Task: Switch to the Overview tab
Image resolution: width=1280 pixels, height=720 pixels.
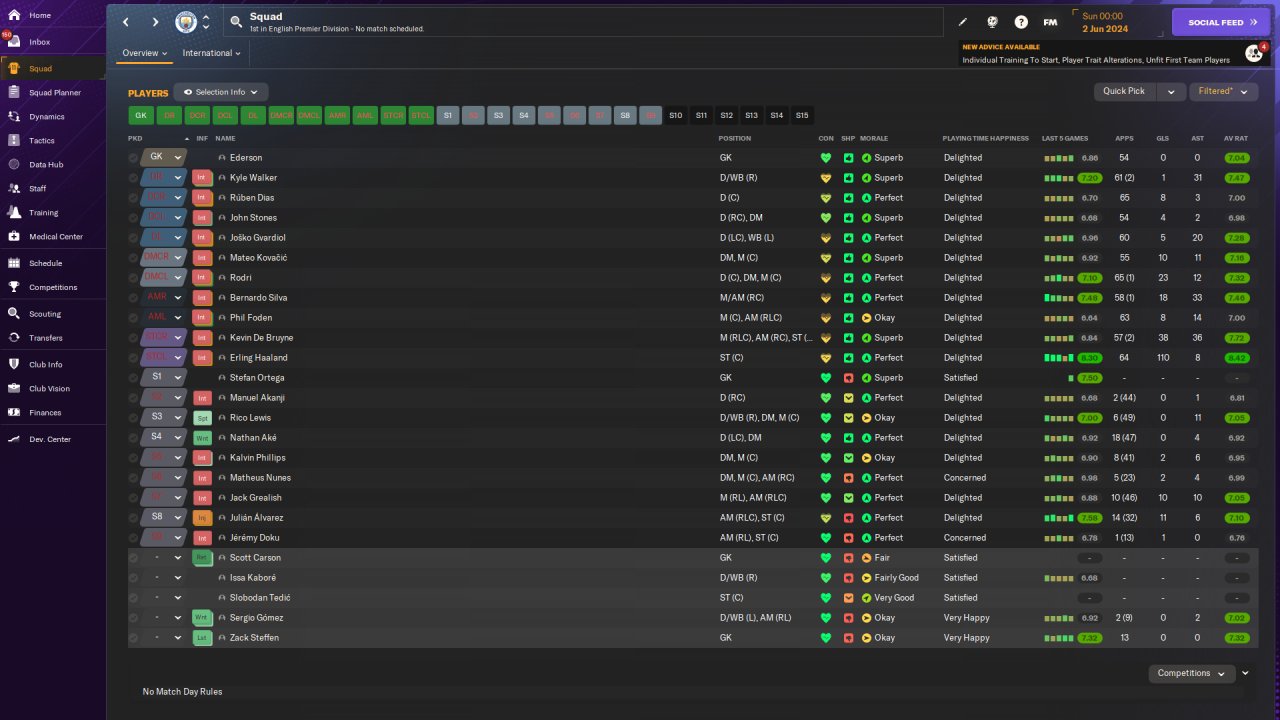Action: [x=144, y=53]
